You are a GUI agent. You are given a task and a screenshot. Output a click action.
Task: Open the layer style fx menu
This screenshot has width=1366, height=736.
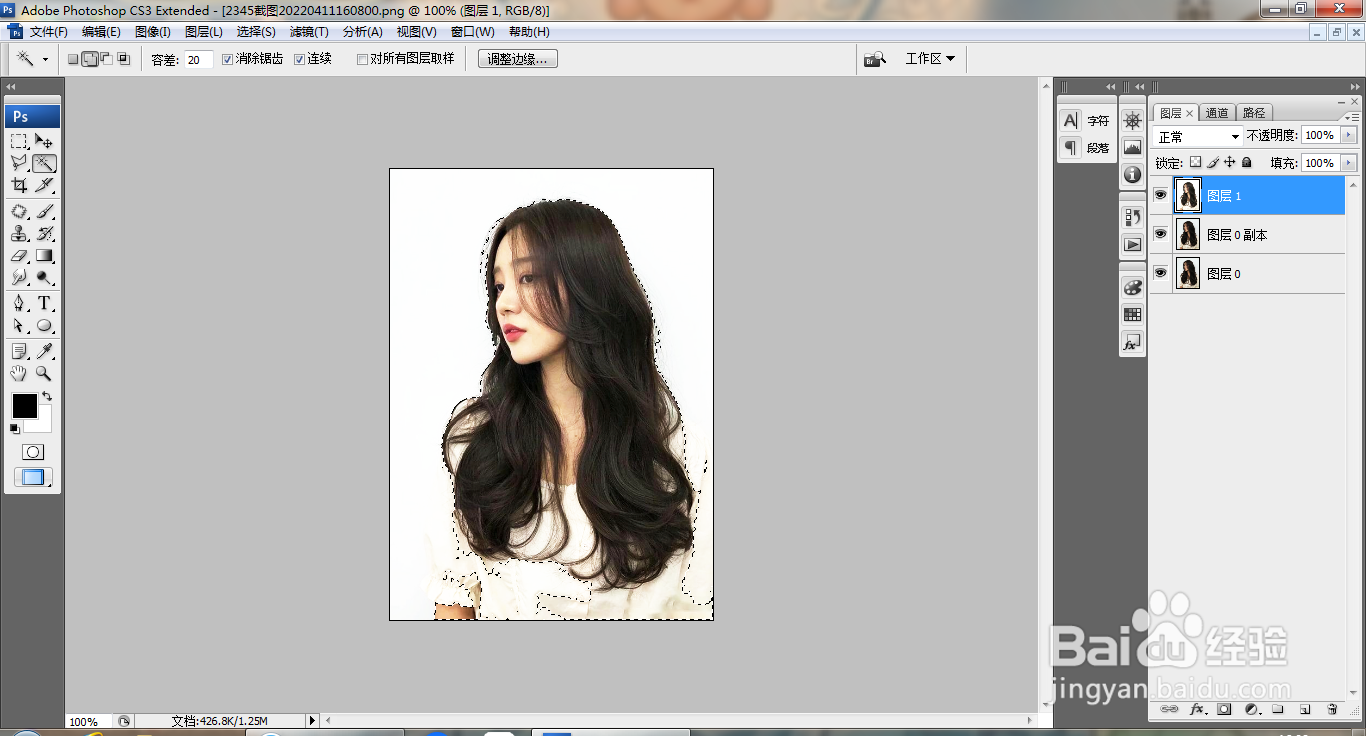(1197, 709)
